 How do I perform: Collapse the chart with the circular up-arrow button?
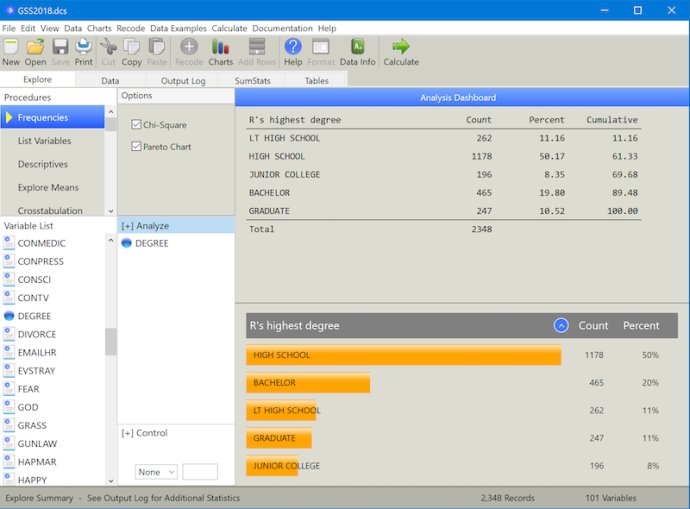coord(561,326)
